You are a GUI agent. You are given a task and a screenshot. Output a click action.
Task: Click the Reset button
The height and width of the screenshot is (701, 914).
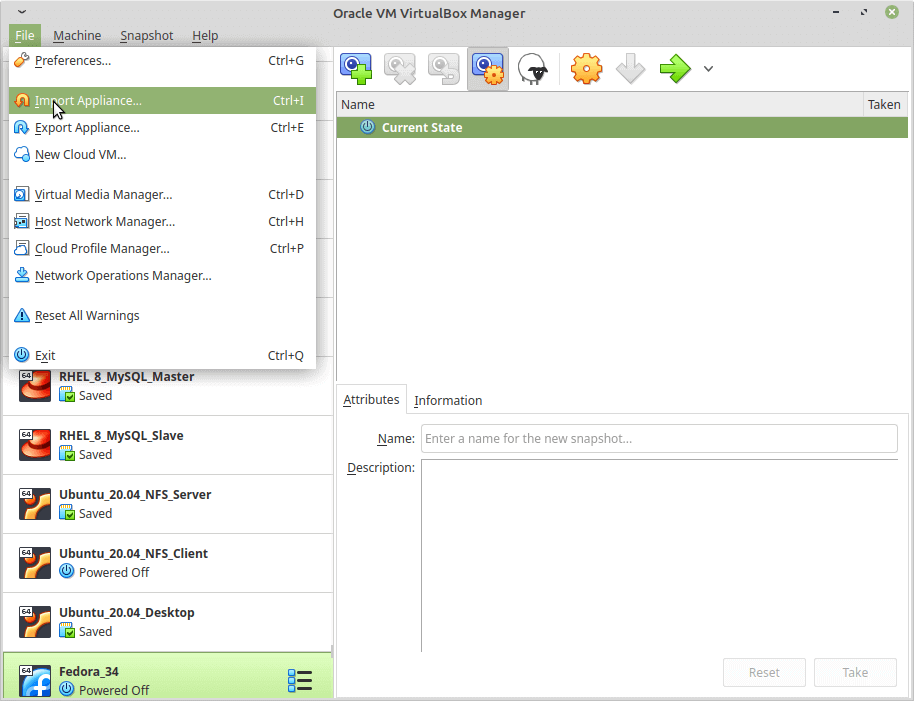click(x=764, y=672)
